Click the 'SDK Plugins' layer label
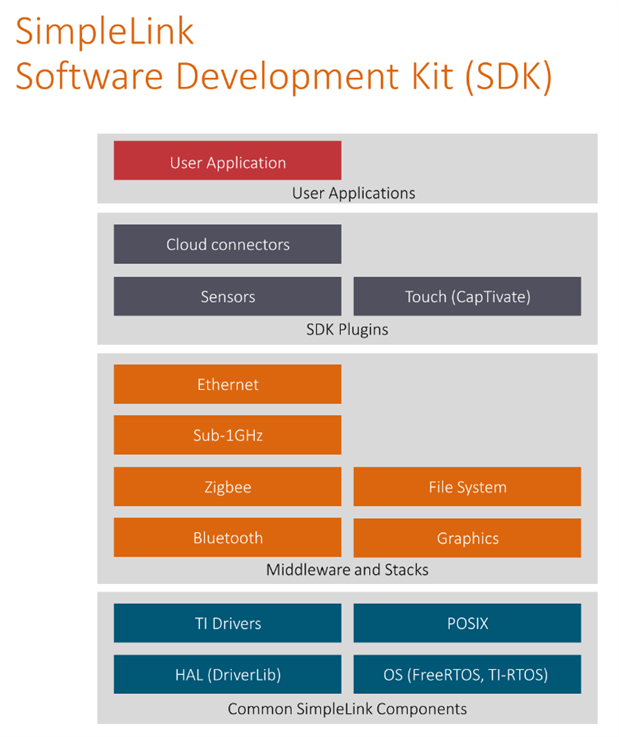 [347, 329]
